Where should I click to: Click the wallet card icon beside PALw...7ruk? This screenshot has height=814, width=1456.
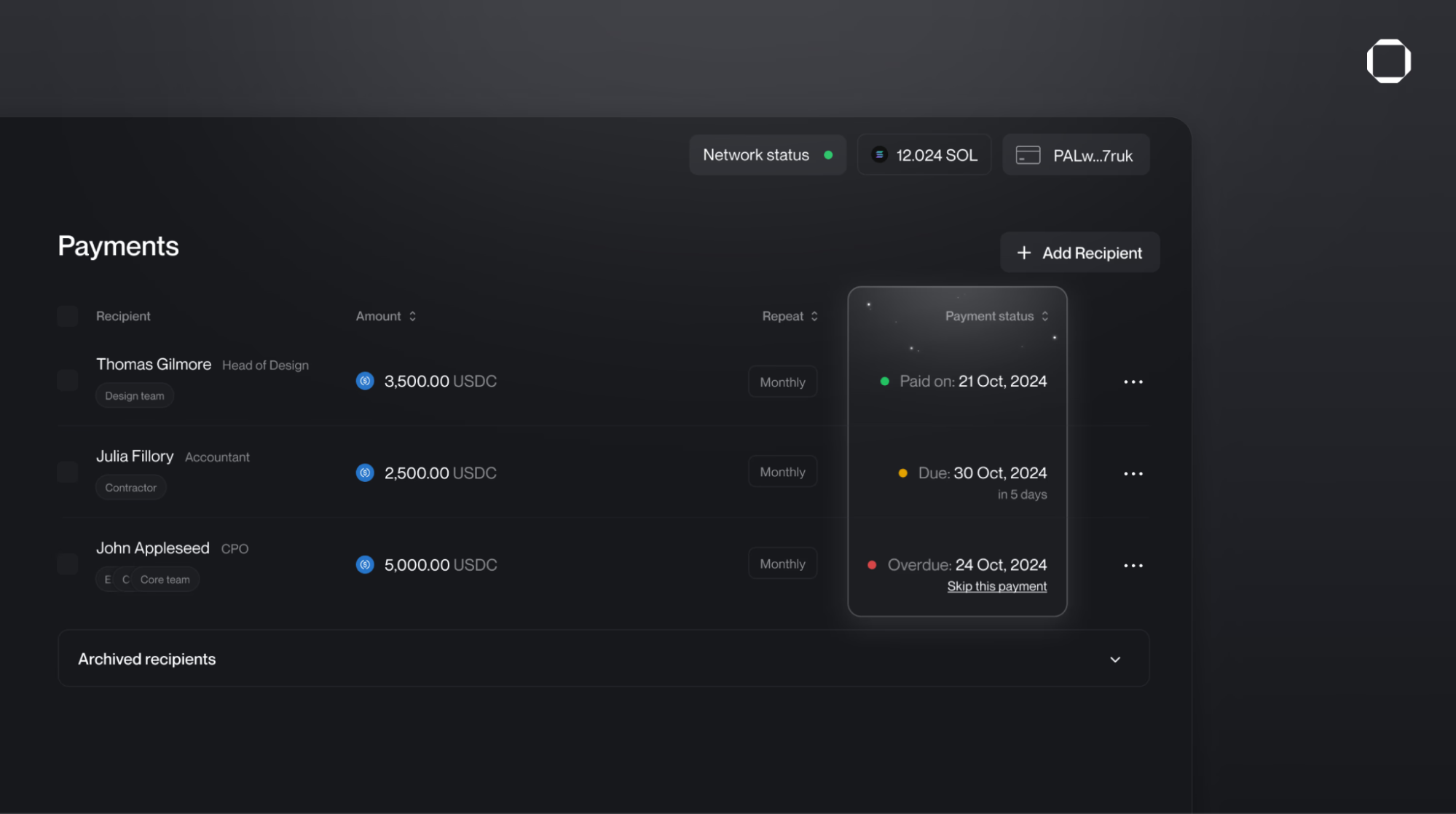click(x=1028, y=154)
